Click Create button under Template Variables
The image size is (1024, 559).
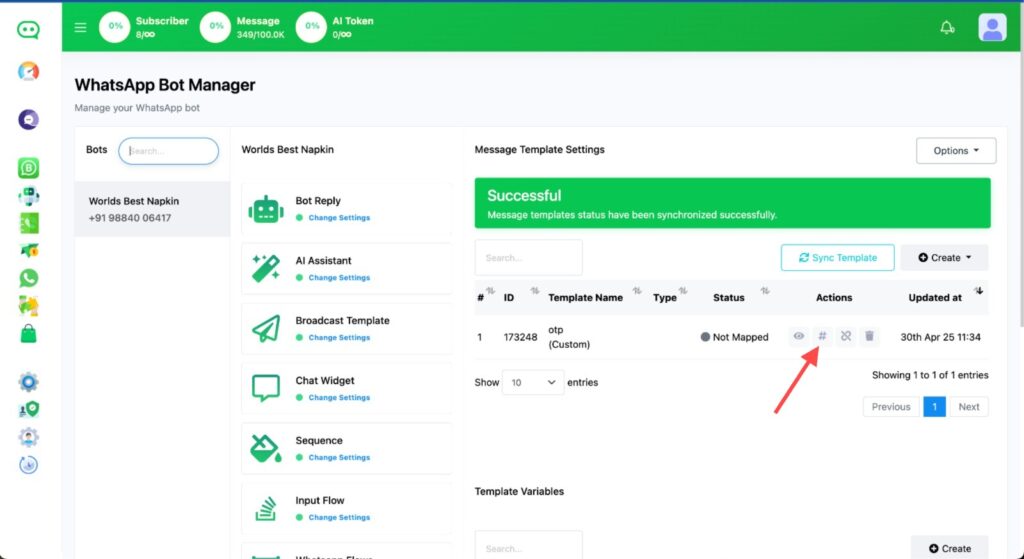coord(949,548)
